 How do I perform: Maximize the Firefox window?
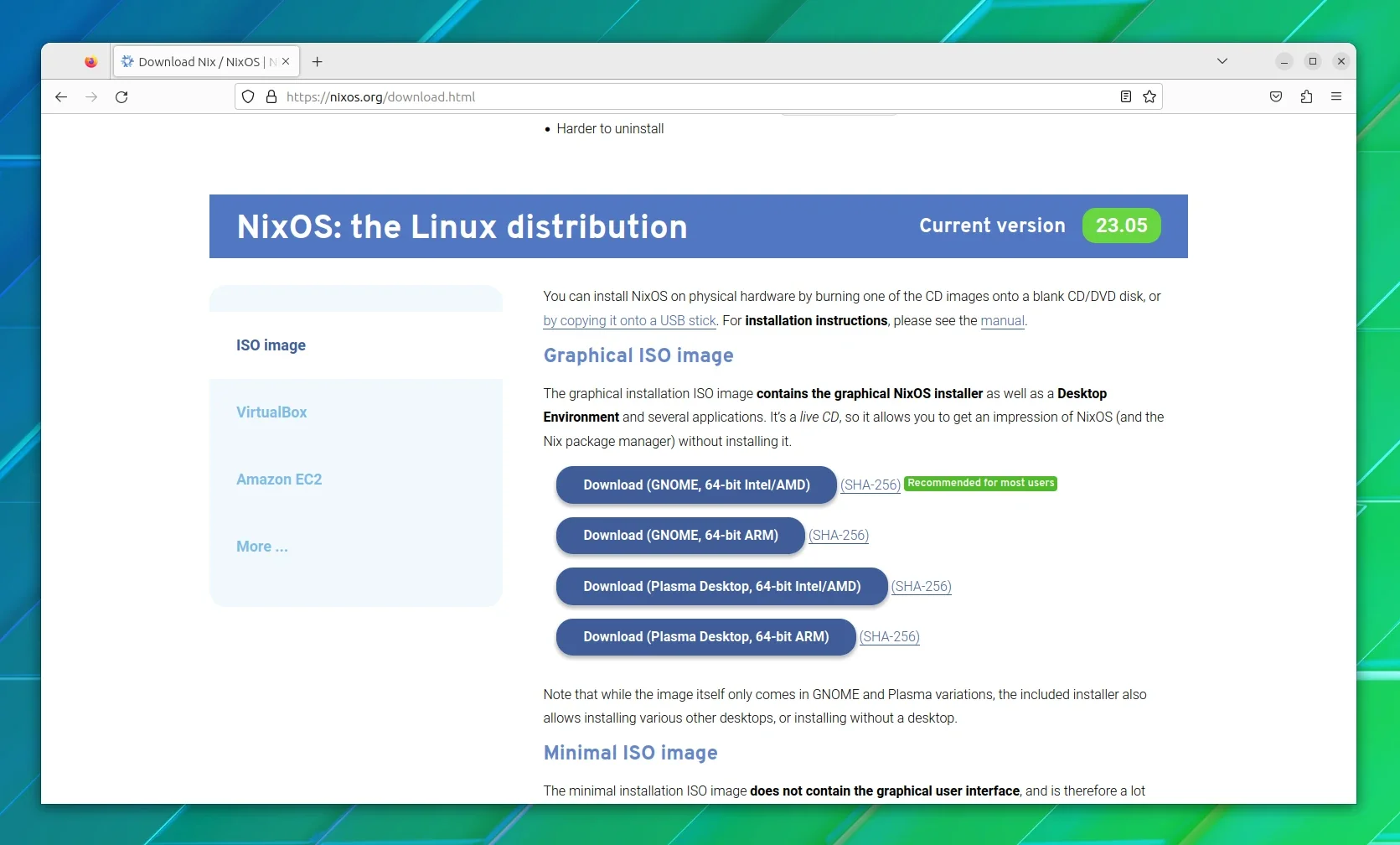pos(1313,61)
